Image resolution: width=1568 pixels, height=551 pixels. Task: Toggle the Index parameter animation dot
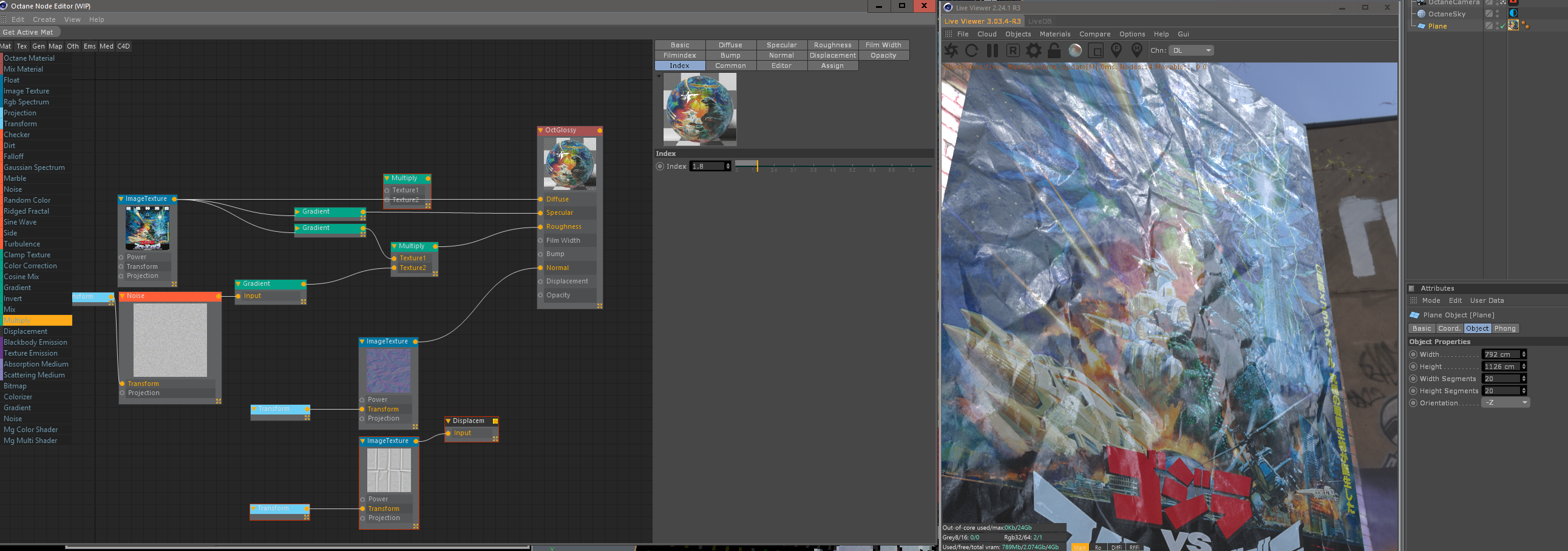pos(660,167)
